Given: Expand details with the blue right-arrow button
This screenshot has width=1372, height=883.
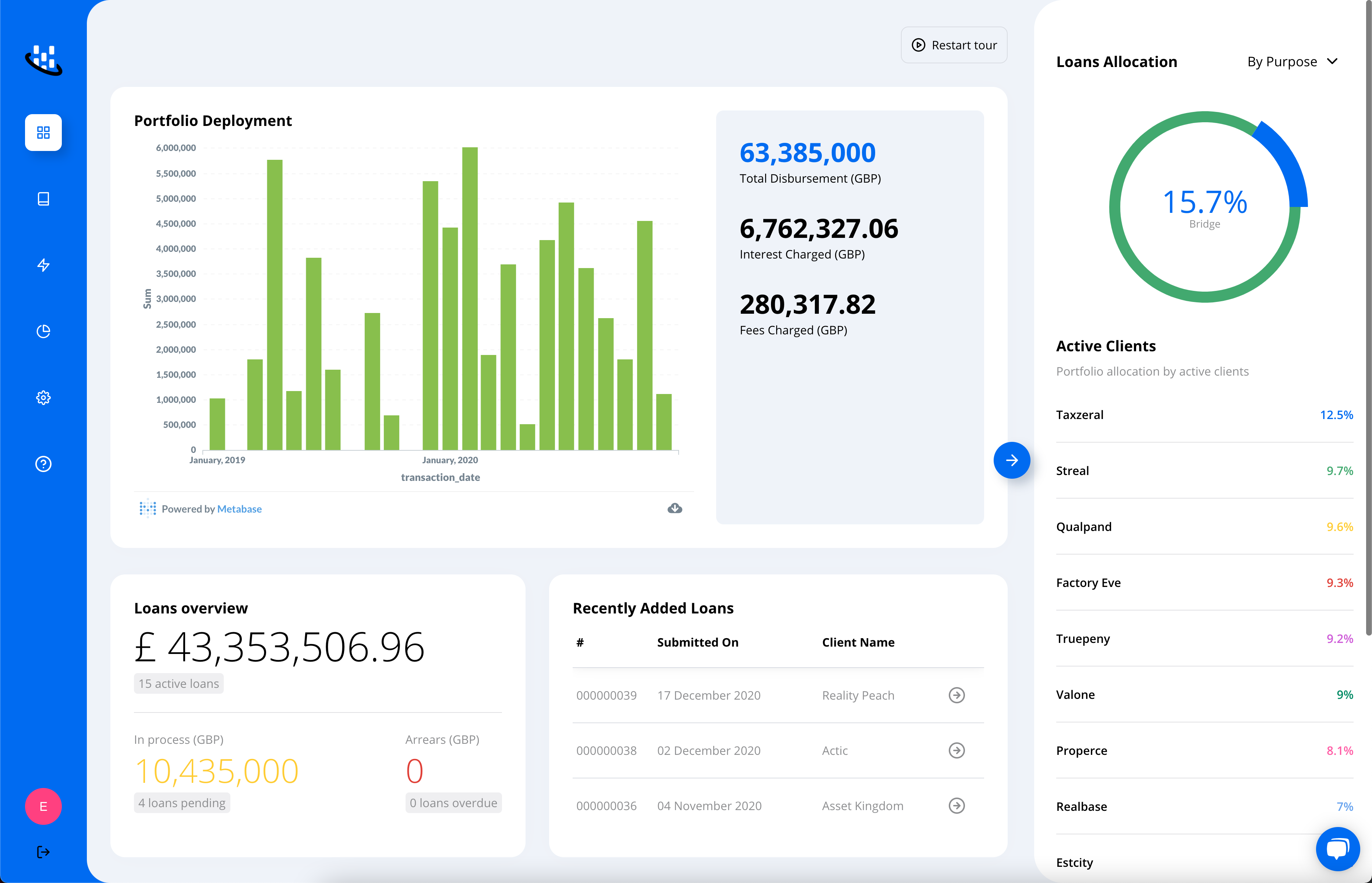Looking at the screenshot, I should 1012,460.
